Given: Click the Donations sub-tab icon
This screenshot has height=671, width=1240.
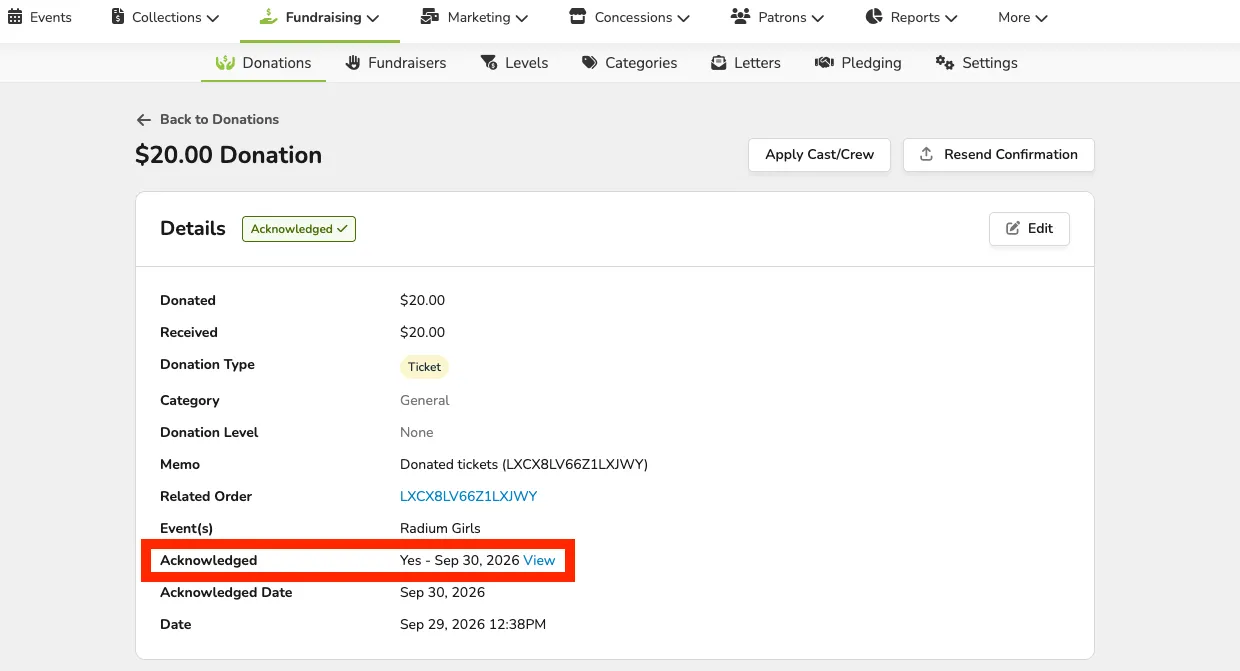Looking at the screenshot, I should [225, 63].
